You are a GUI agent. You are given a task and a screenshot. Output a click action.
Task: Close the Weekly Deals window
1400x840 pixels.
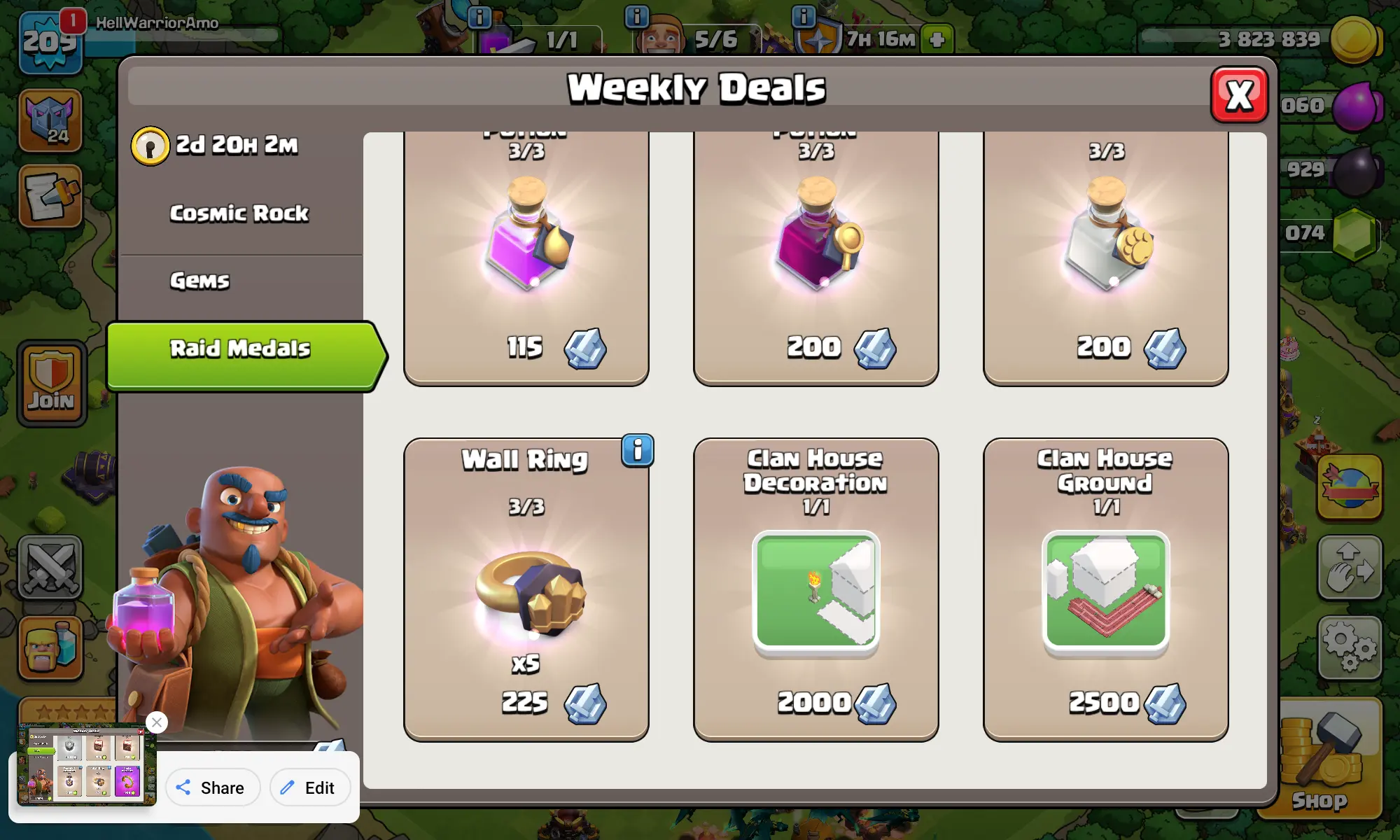(x=1239, y=95)
